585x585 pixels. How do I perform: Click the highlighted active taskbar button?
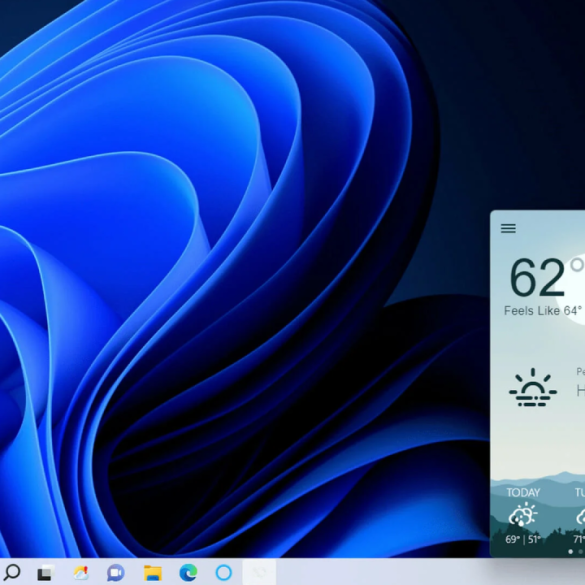[x=259, y=572]
